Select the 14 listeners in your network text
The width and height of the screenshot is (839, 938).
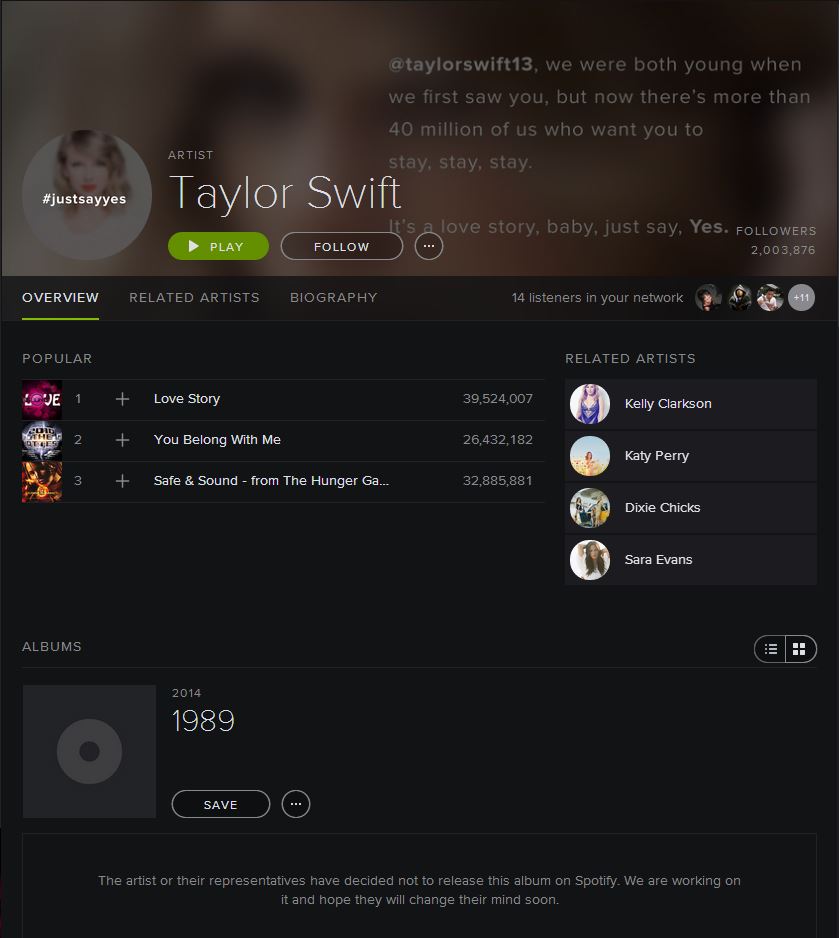click(597, 297)
